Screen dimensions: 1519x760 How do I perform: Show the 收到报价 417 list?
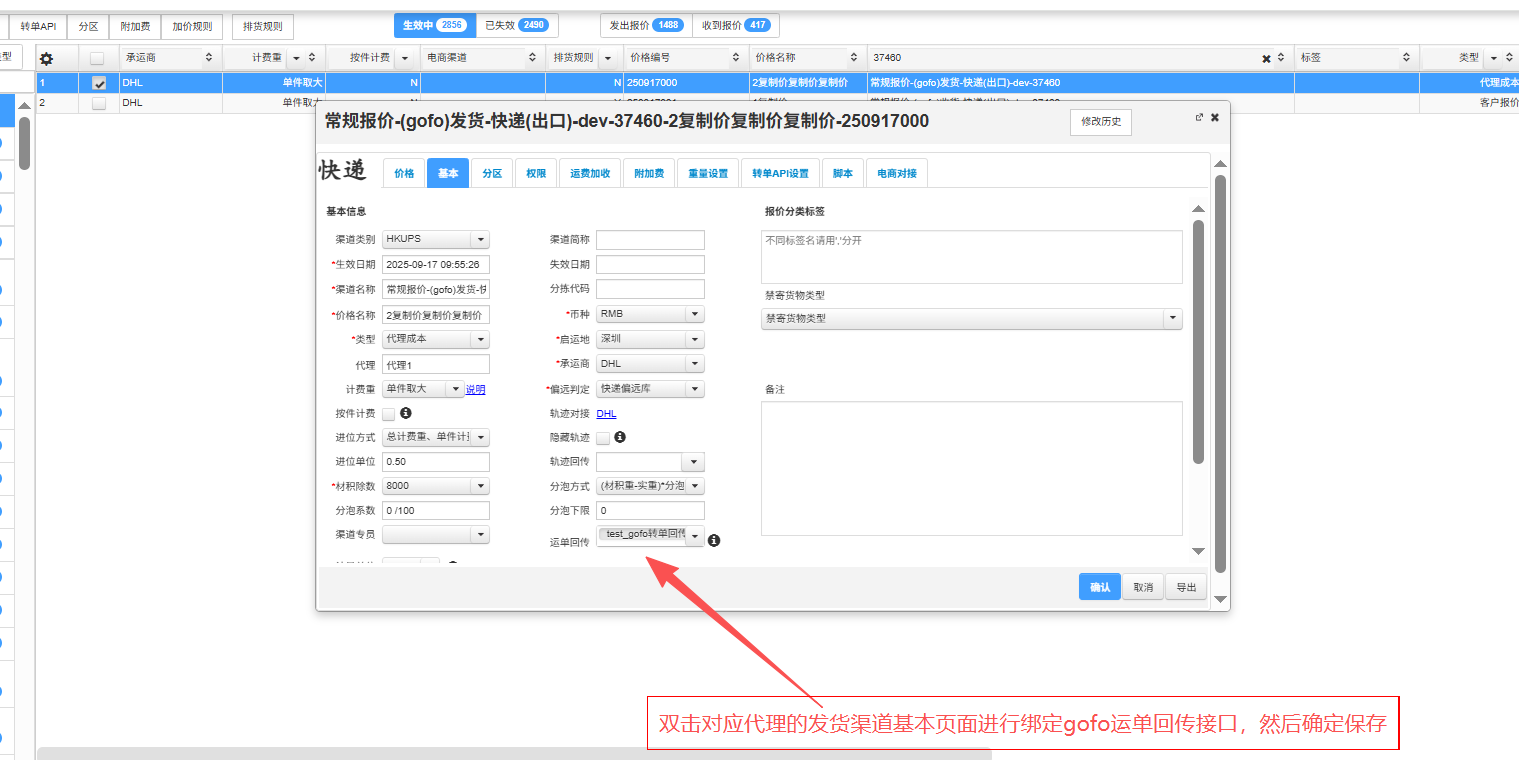(736, 25)
